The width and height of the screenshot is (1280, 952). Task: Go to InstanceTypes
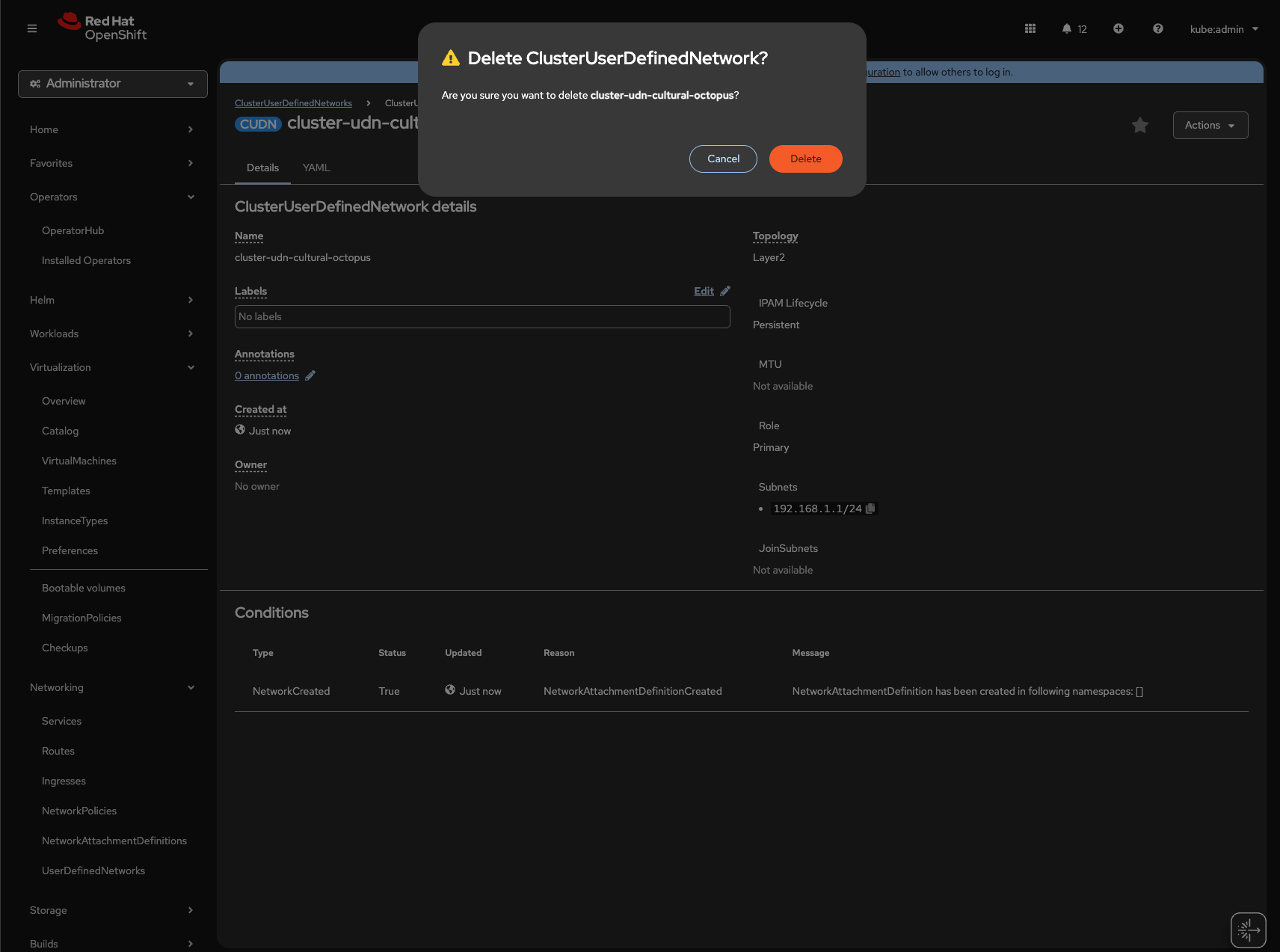[x=75, y=520]
